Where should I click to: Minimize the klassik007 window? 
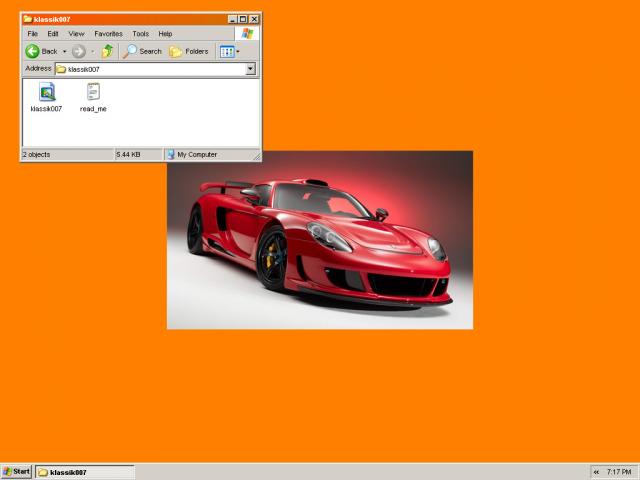pos(232,19)
